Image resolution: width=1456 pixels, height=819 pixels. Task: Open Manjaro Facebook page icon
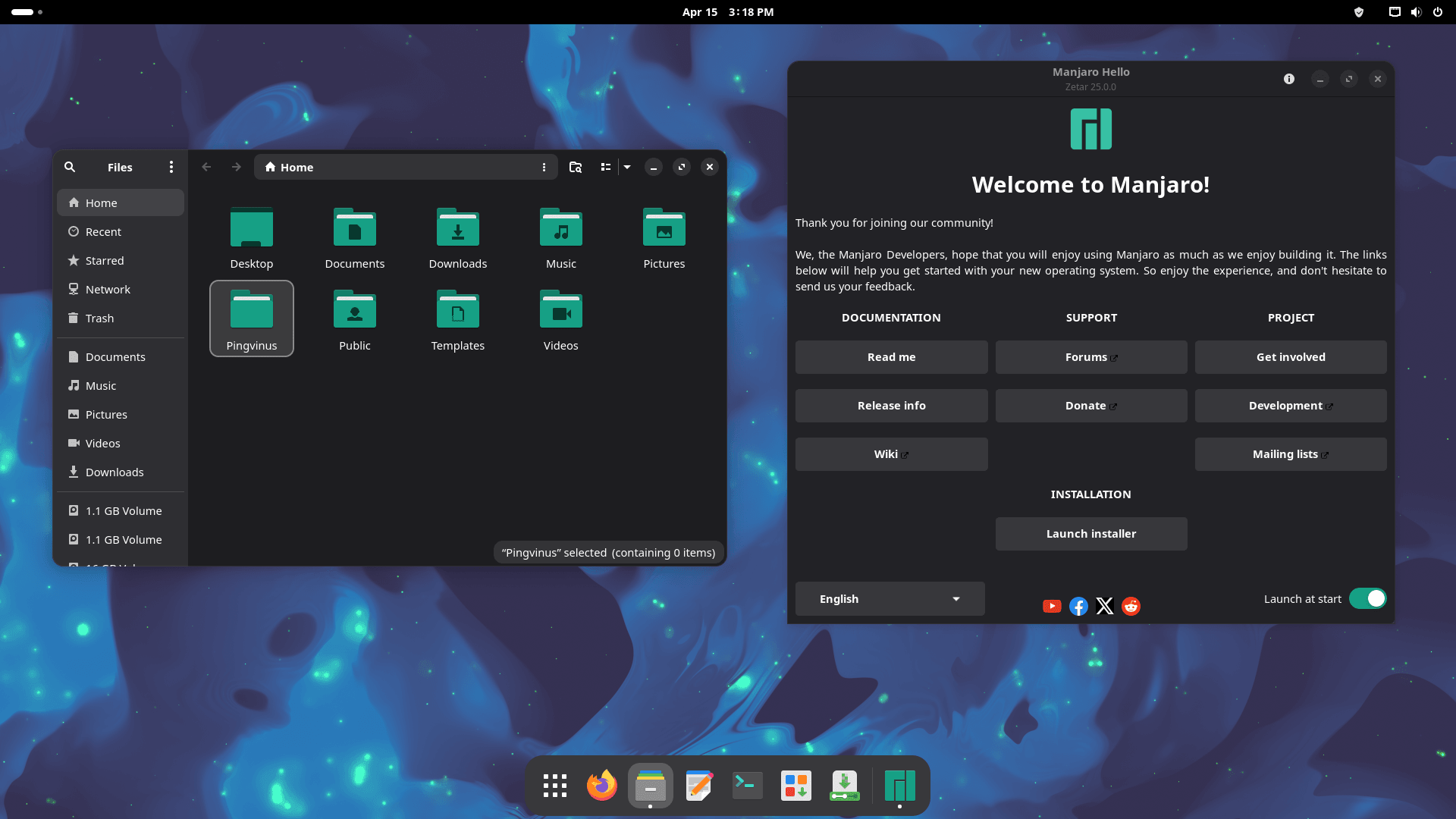tap(1078, 606)
